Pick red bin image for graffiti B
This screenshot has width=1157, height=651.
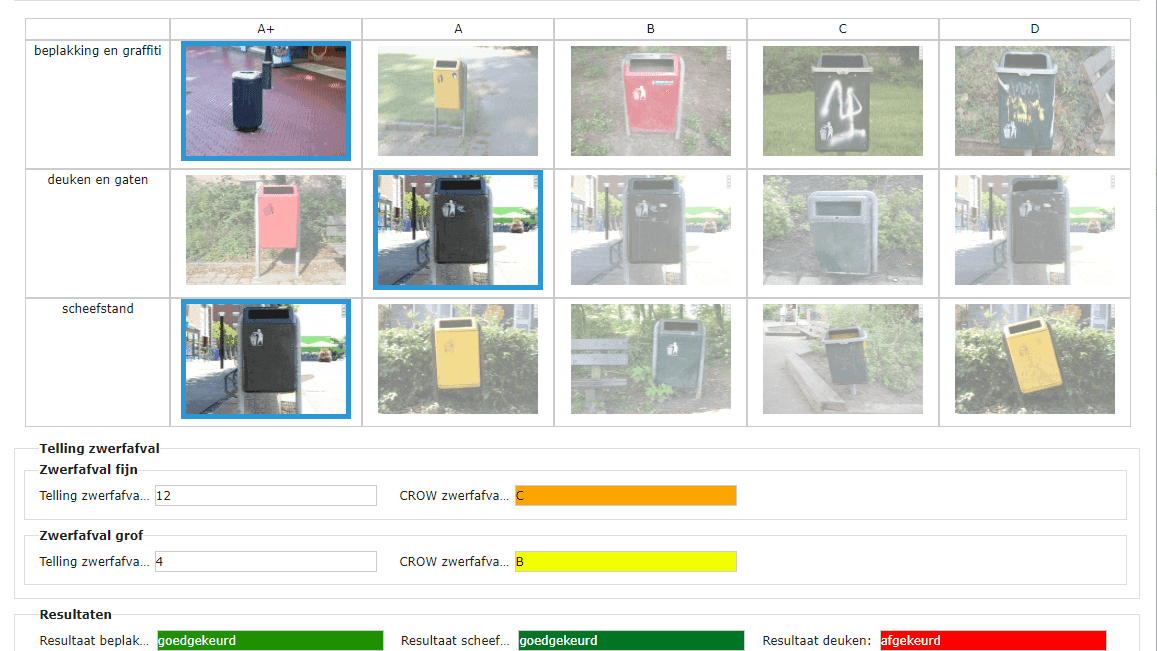[x=650, y=101]
